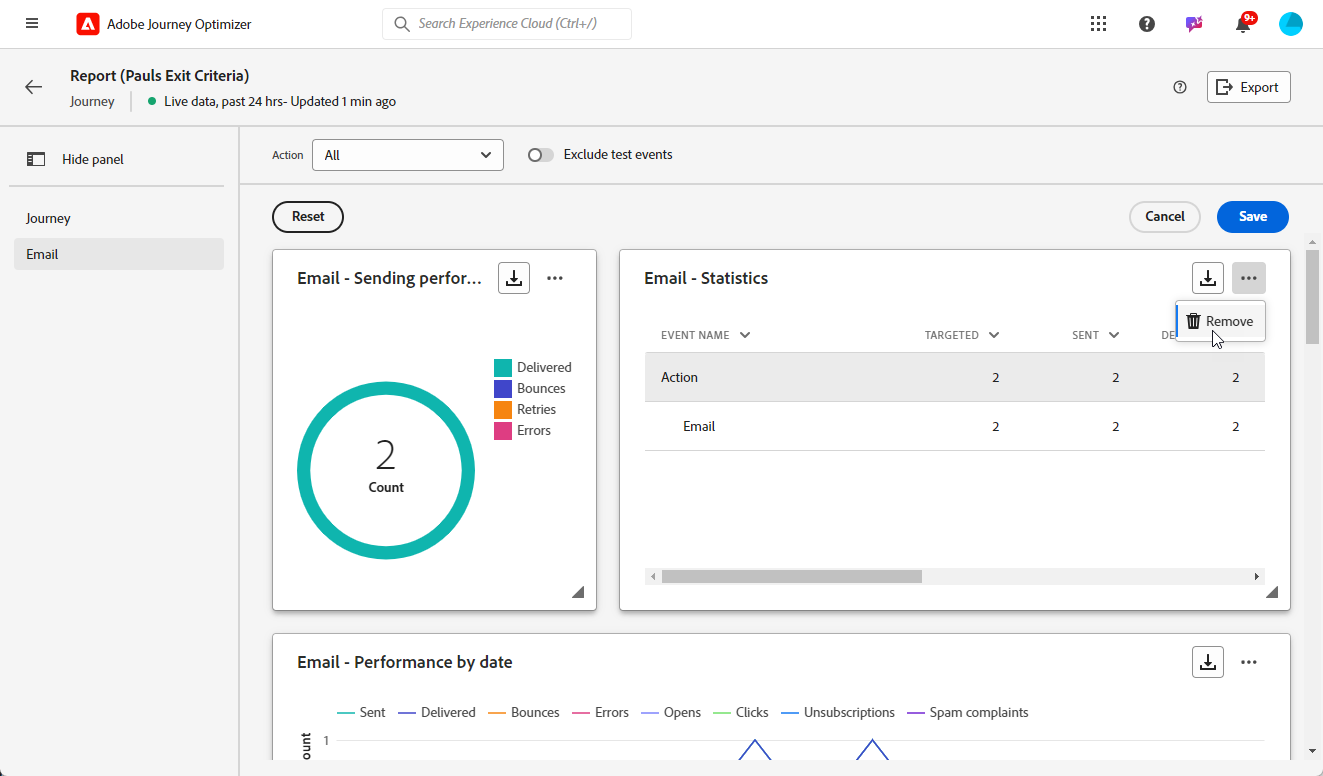The width and height of the screenshot is (1323, 776).
Task: Go back using the left arrow
Action: pyautogui.click(x=34, y=87)
